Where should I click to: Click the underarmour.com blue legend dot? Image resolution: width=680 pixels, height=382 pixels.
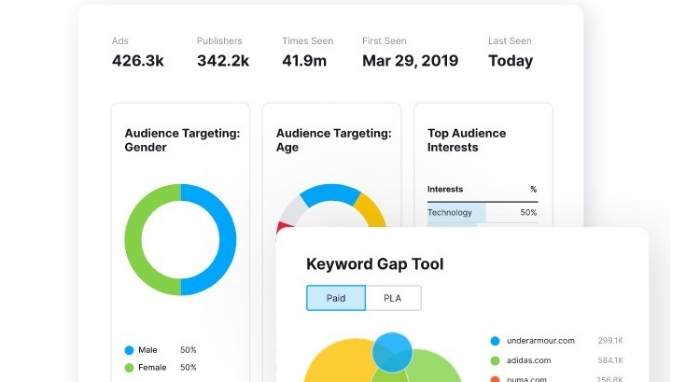pyautogui.click(x=495, y=341)
